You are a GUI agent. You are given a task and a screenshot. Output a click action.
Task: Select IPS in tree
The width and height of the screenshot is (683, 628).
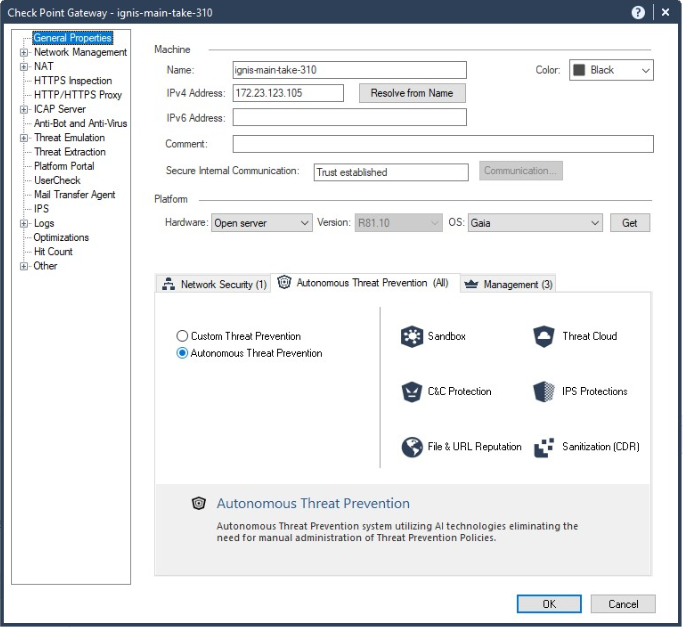pyautogui.click(x=41, y=209)
